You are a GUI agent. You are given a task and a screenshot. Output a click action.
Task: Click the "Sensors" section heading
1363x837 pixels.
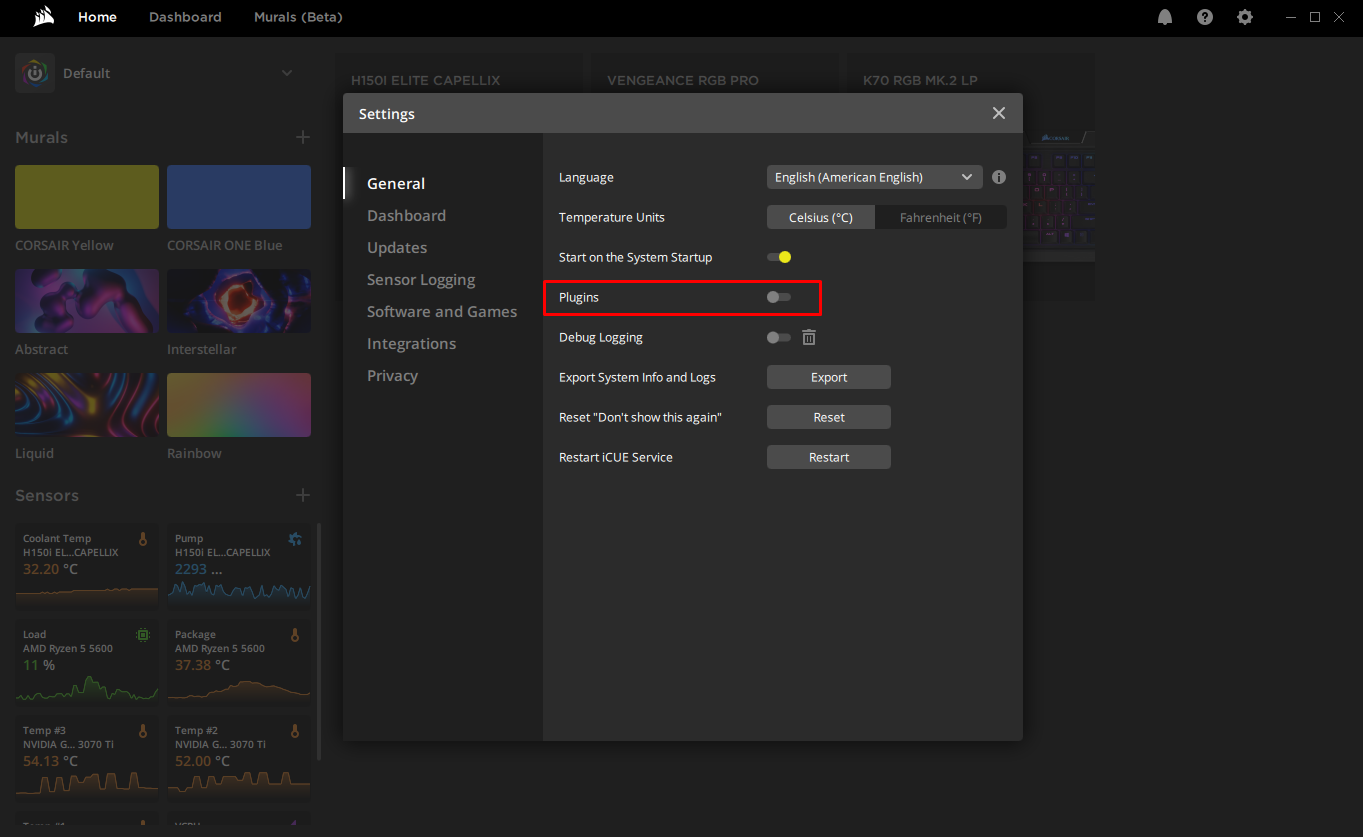click(x=46, y=495)
